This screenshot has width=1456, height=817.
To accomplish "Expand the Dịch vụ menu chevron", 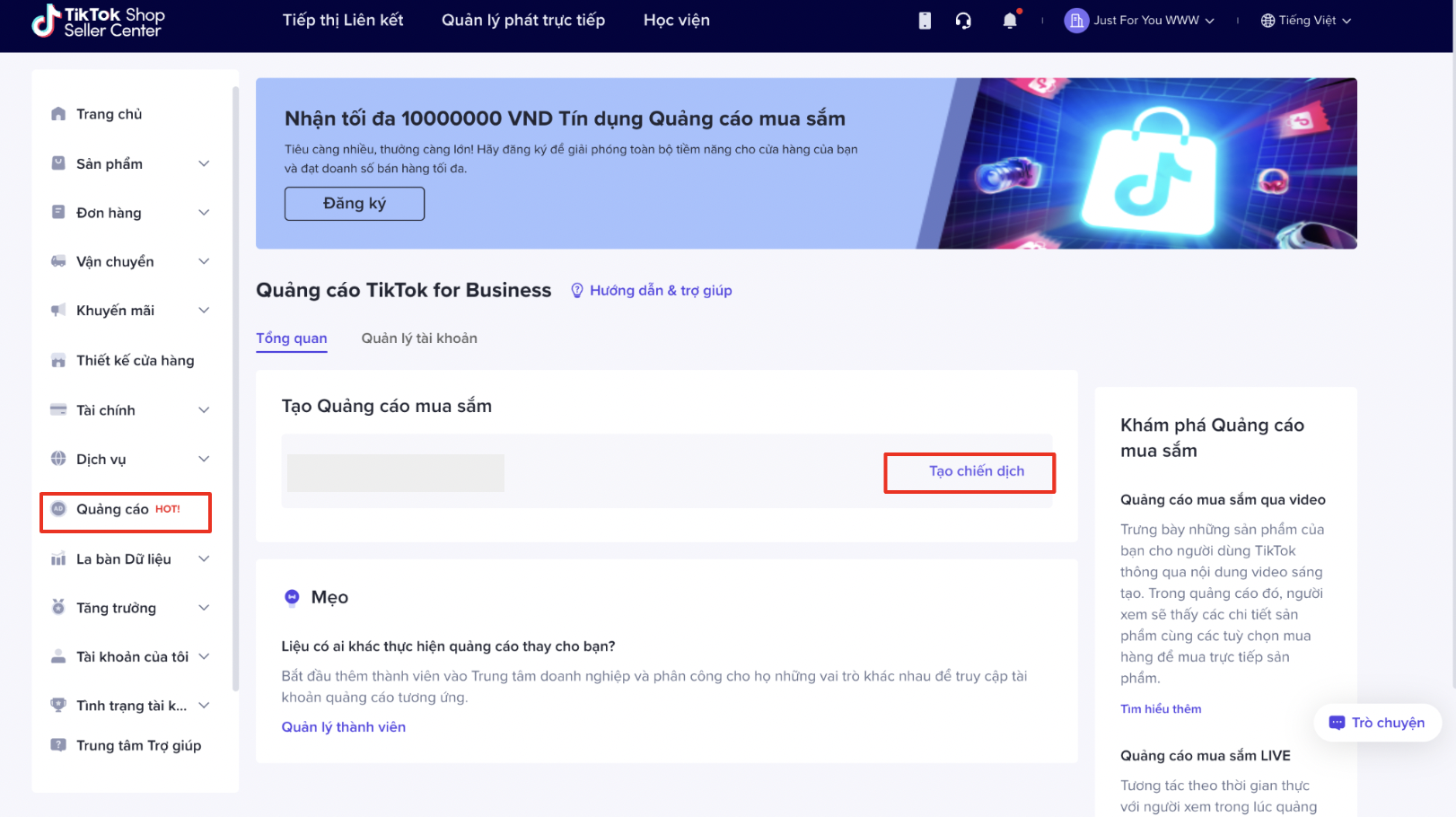I will point(204,459).
